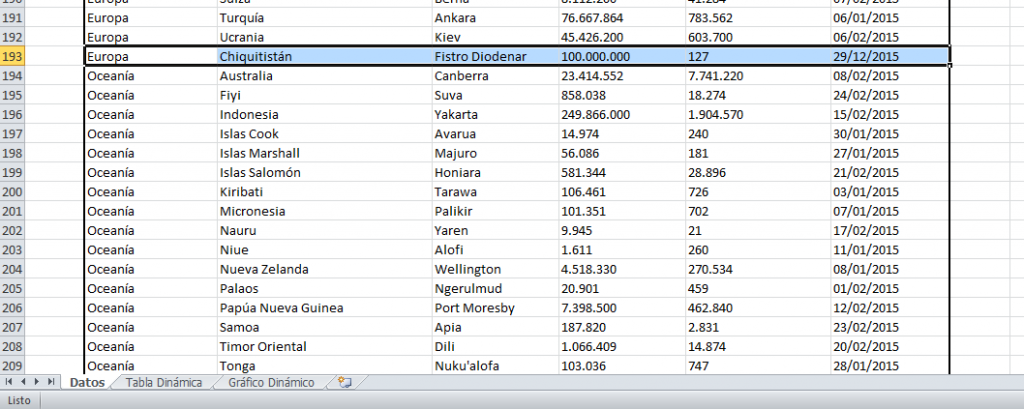Click the Indonesia cell
Viewport: 1024px width, 409px height.
click(325, 114)
